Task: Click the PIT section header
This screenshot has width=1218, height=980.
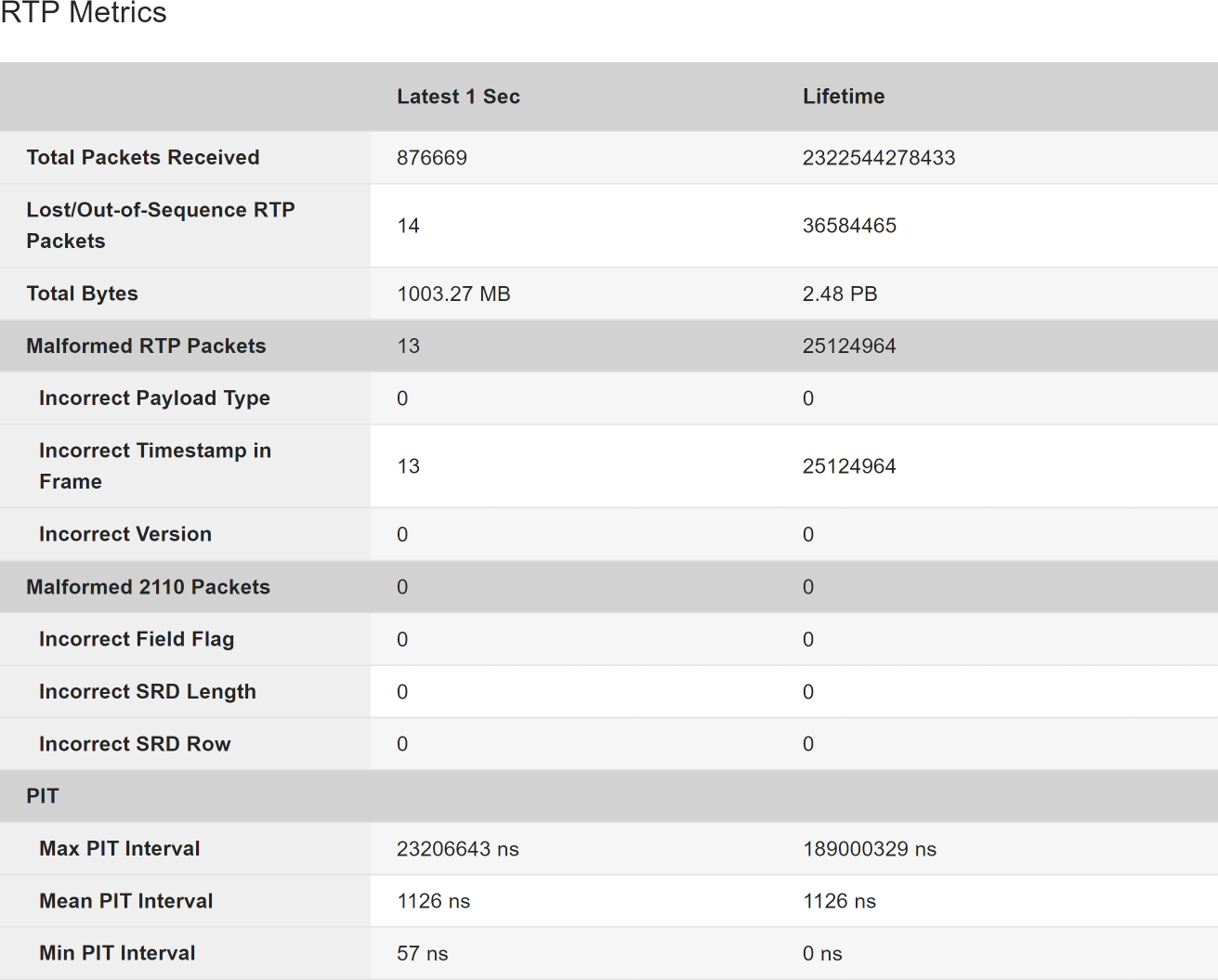Action: (609, 796)
